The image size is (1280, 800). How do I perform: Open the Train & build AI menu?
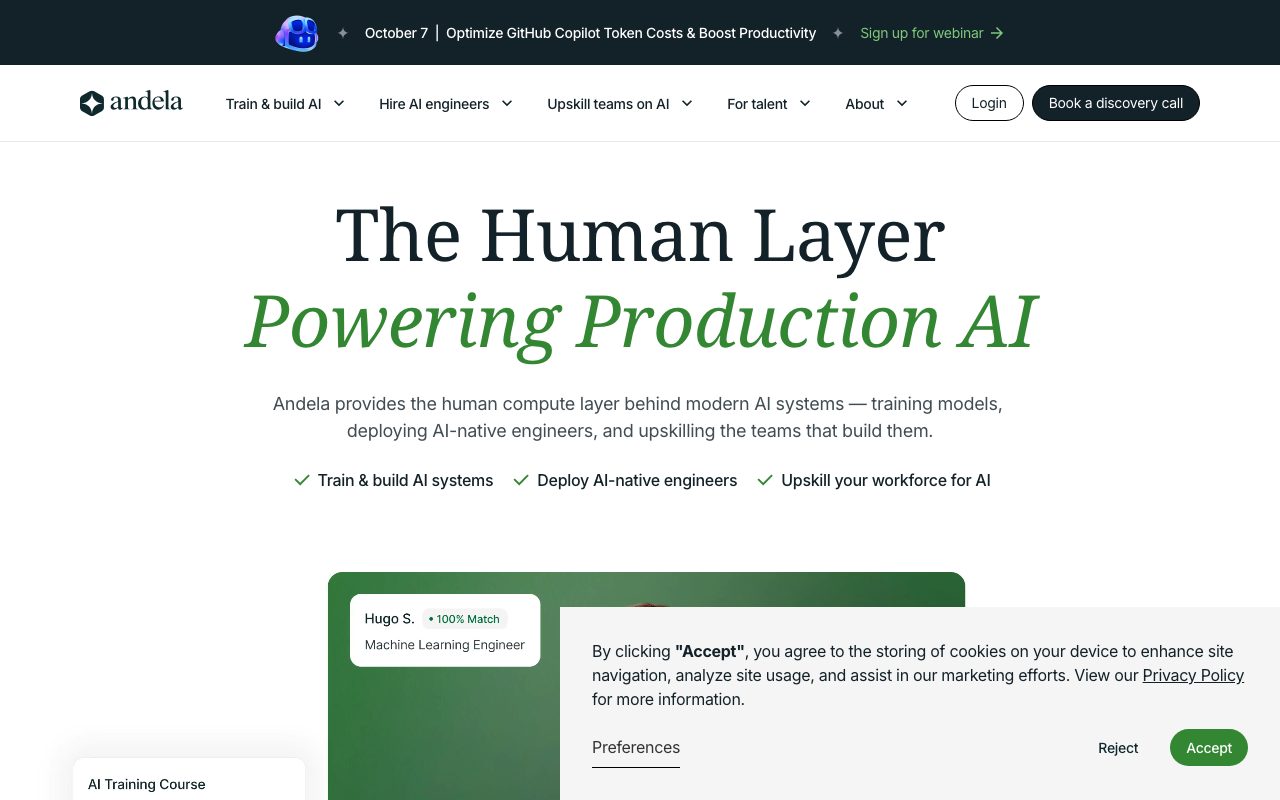coord(285,104)
